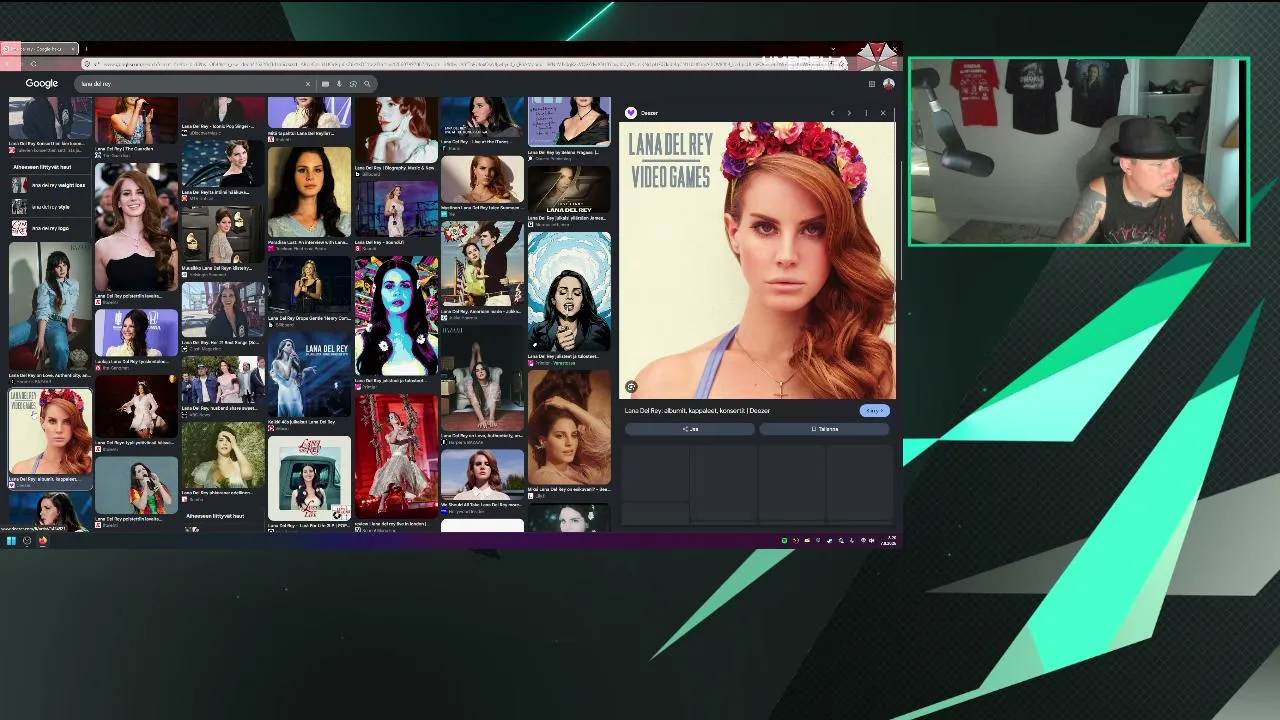Screen dimensions: 1280x720
Task: Click the browser icon in the taskbar
Action: tap(43, 541)
